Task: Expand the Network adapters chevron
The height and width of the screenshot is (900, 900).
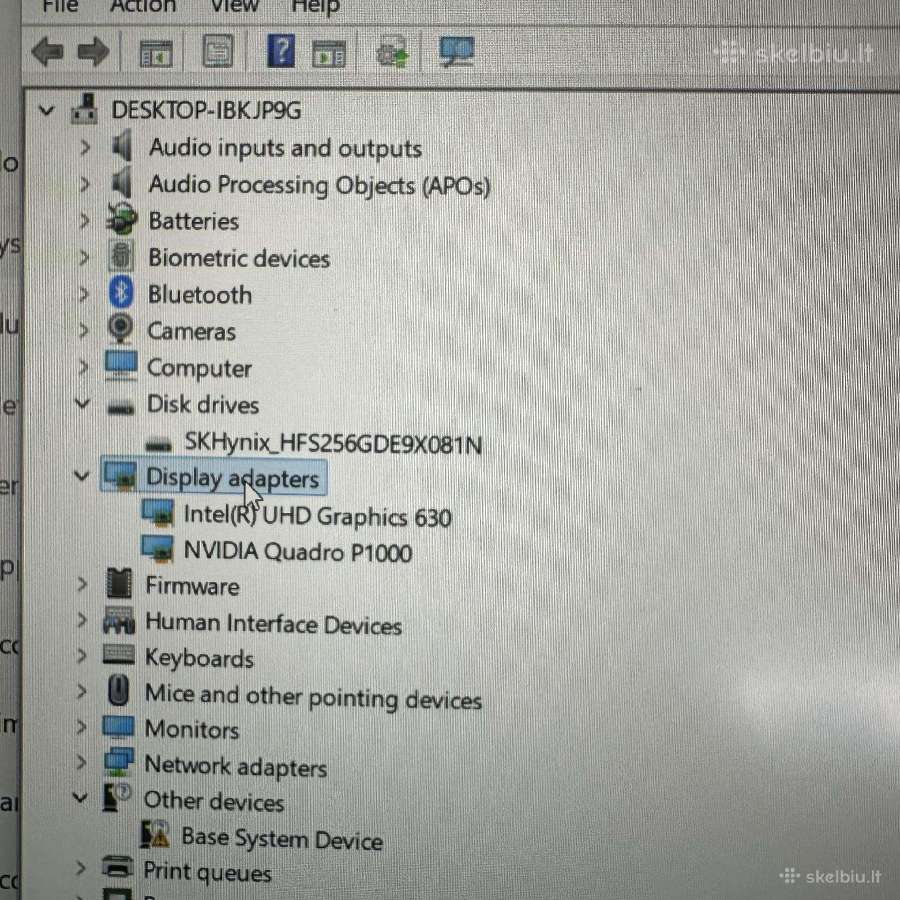Action: tap(81, 763)
